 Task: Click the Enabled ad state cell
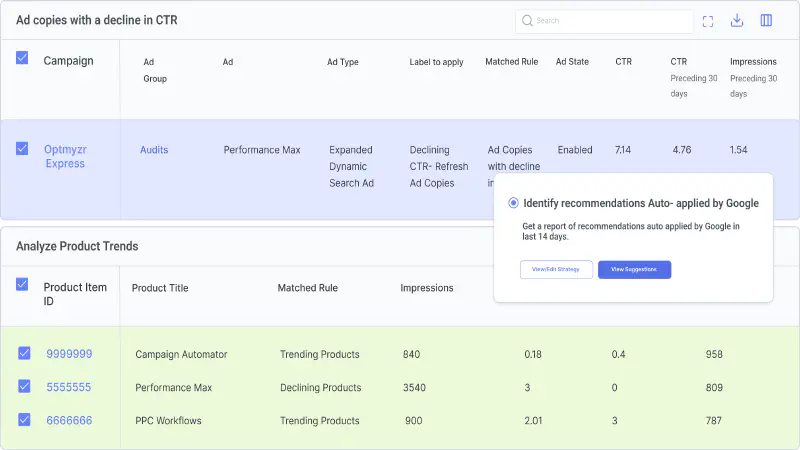(574, 149)
